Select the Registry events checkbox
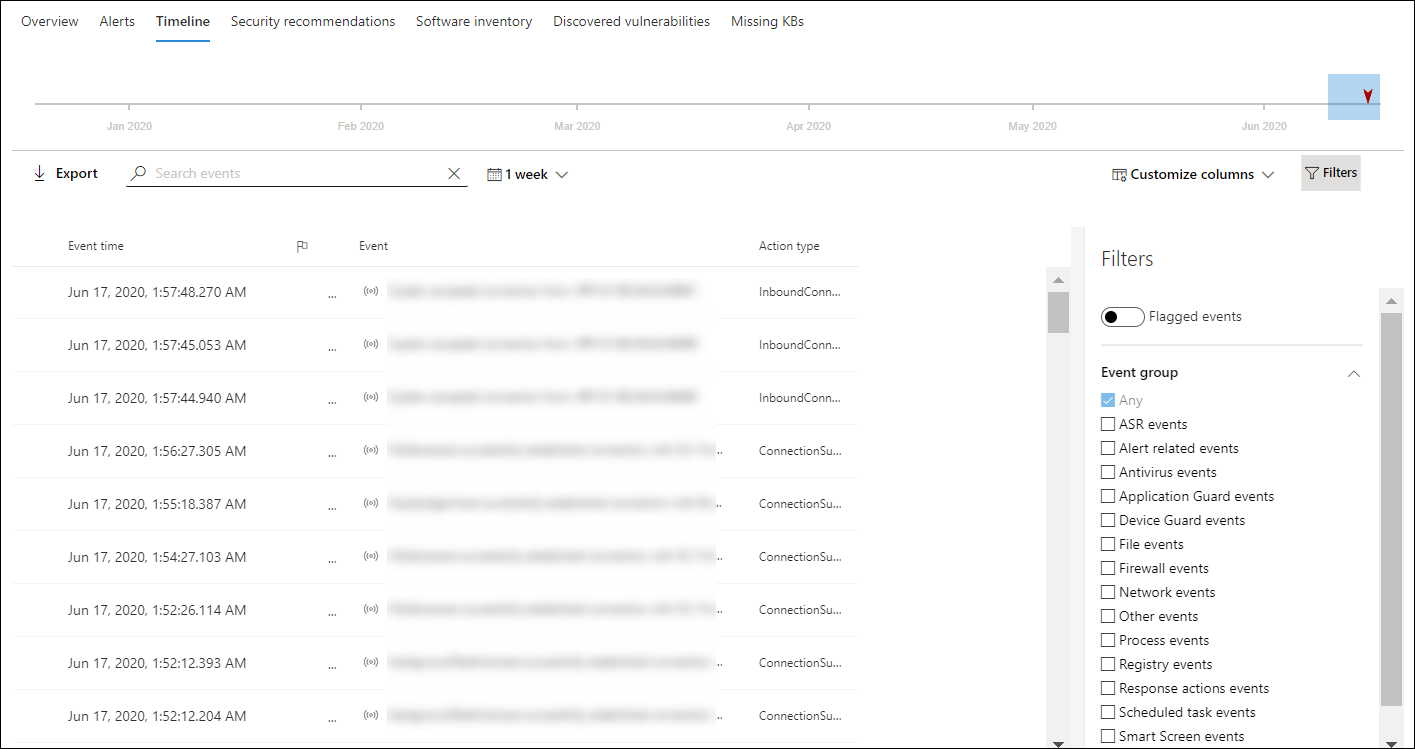The image size is (1415, 749). click(1108, 664)
